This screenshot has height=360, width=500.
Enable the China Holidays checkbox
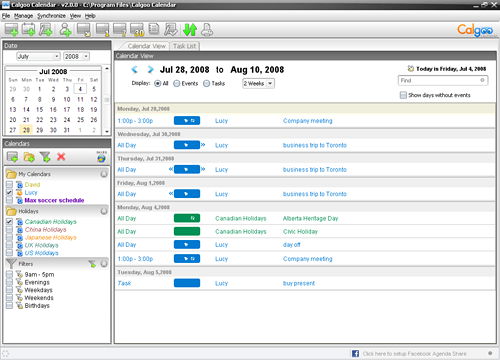click(x=9, y=229)
